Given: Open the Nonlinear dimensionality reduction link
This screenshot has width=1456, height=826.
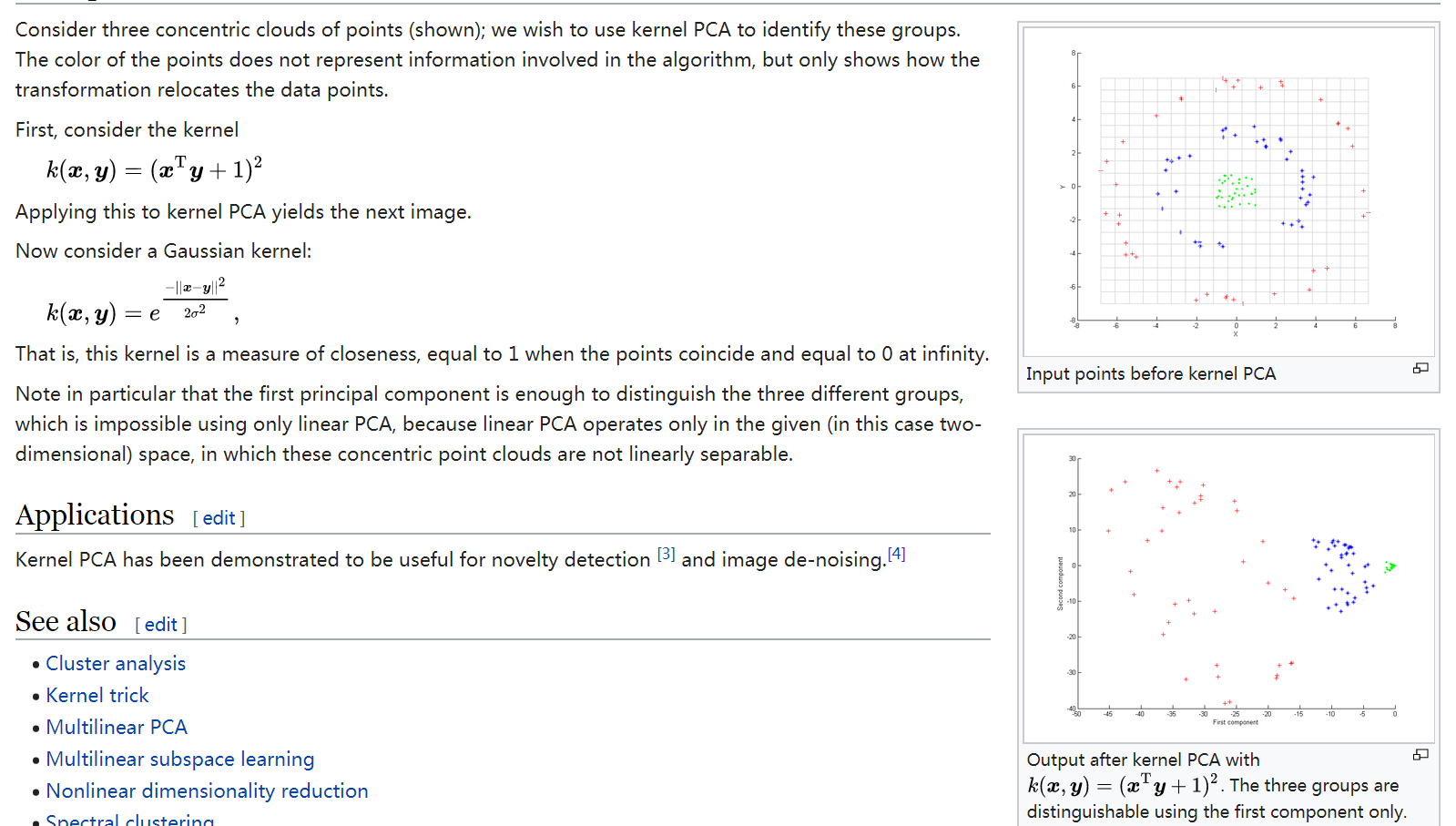Looking at the screenshot, I should point(207,790).
